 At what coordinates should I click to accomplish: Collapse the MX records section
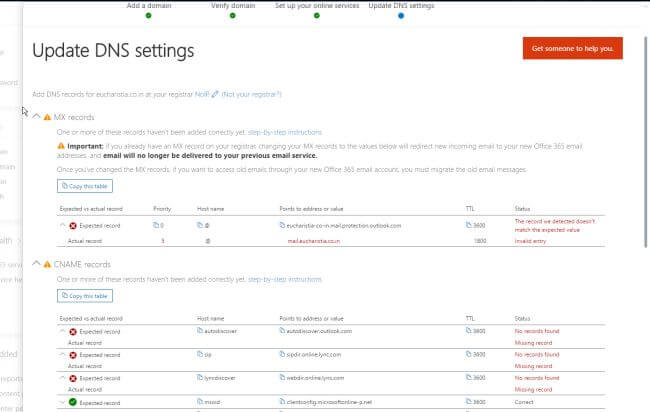(36, 116)
